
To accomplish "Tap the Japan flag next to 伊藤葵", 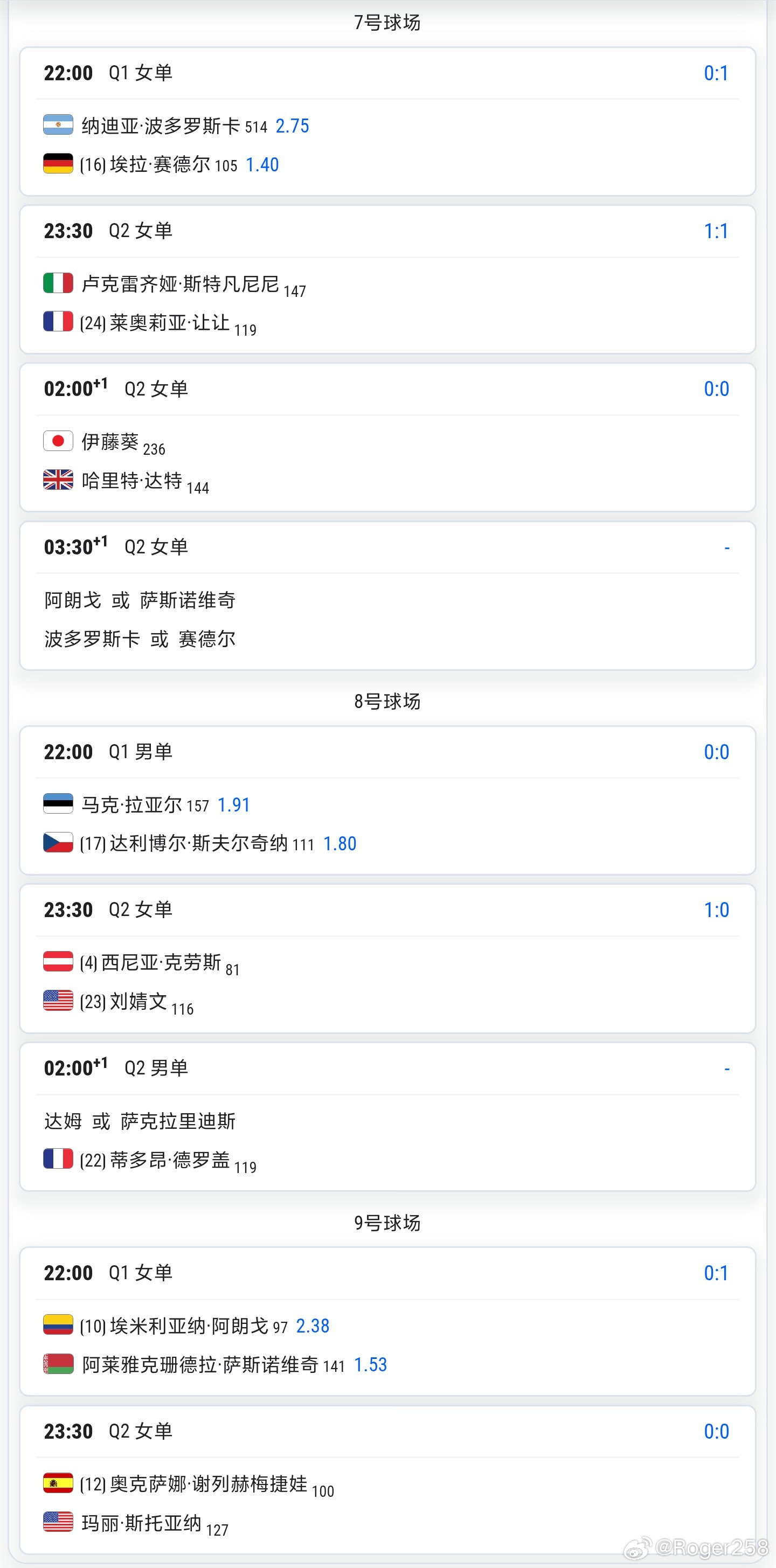I will [58, 441].
